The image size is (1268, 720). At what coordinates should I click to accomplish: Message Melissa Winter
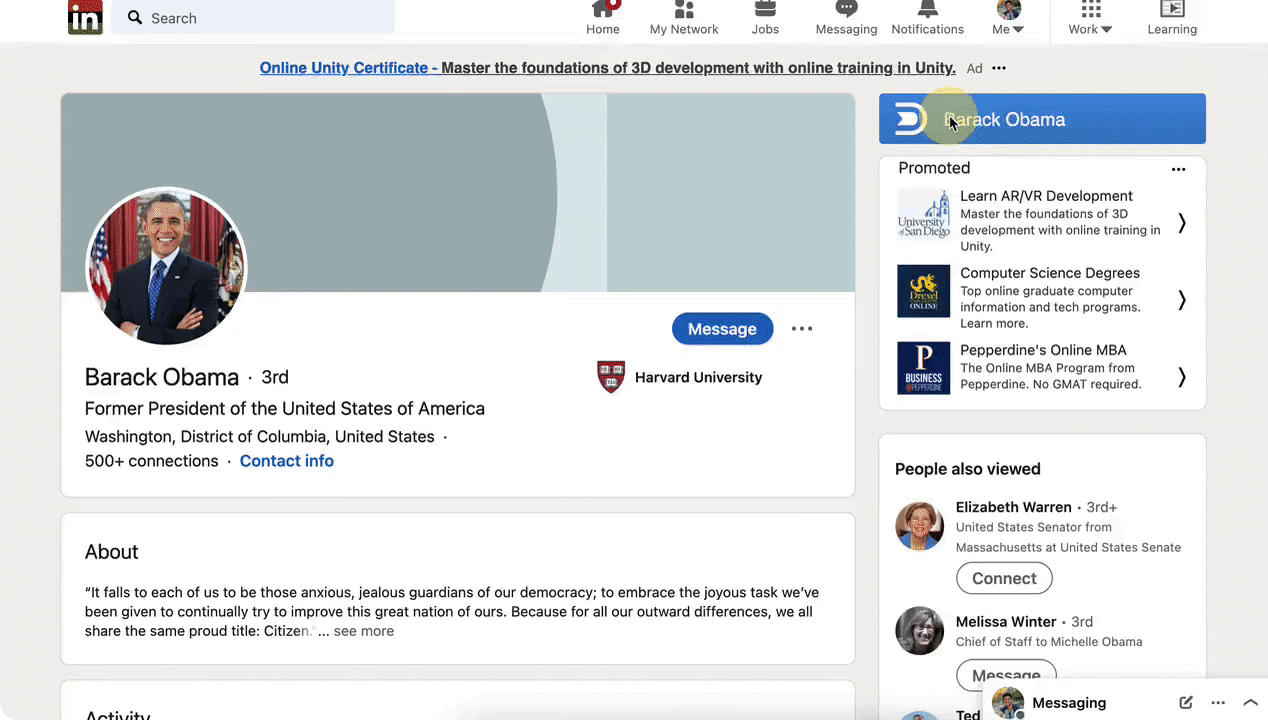pyautogui.click(x=1006, y=675)
